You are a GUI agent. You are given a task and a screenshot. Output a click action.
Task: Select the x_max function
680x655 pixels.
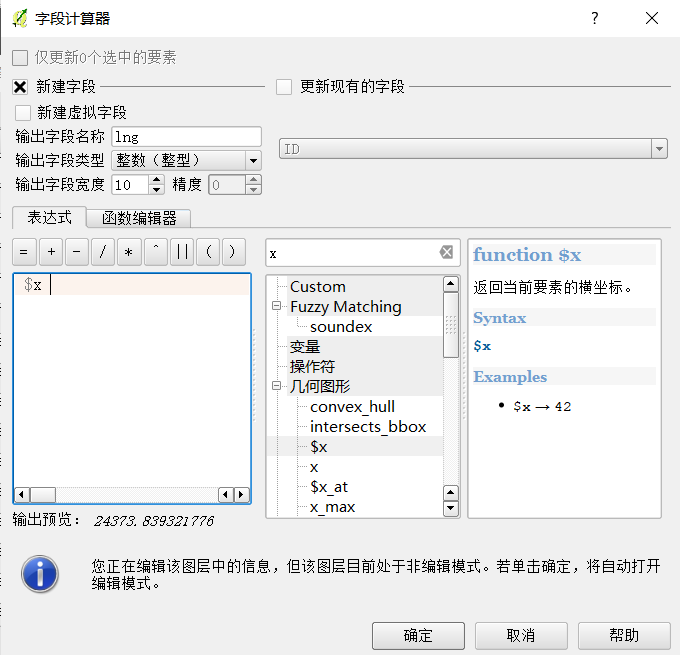point(333,507)
